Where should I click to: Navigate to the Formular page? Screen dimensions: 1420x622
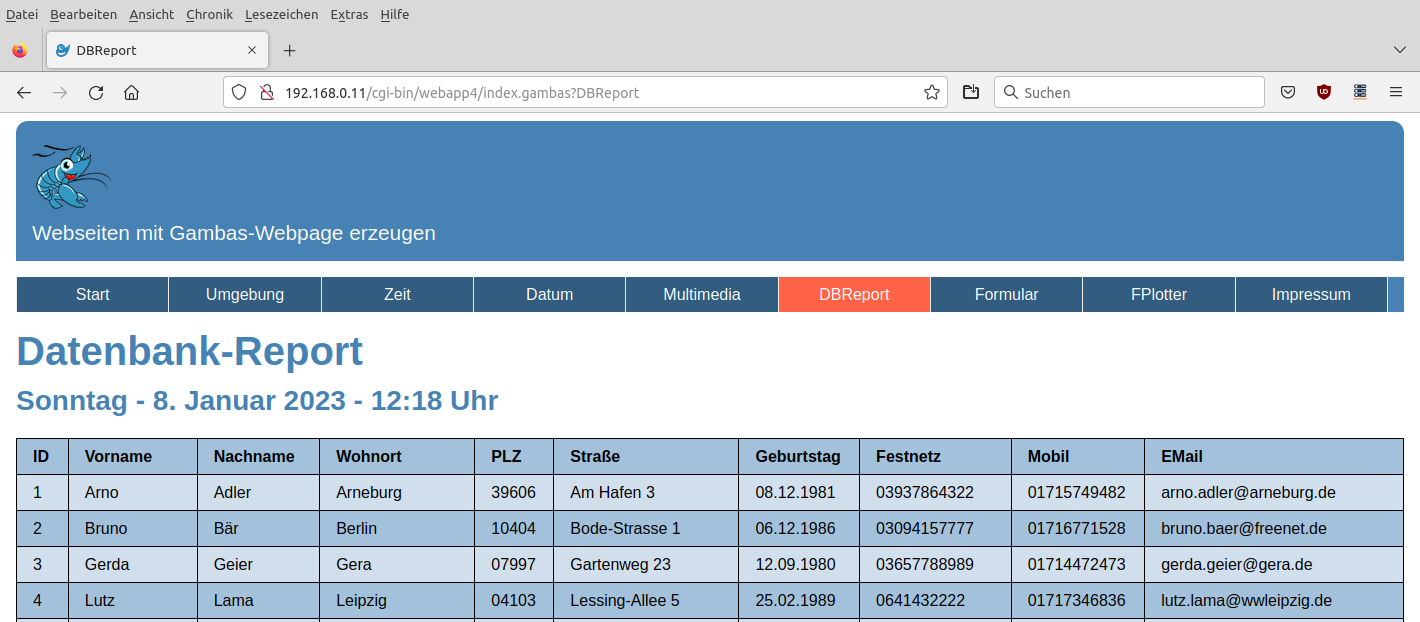(1006, 295)
